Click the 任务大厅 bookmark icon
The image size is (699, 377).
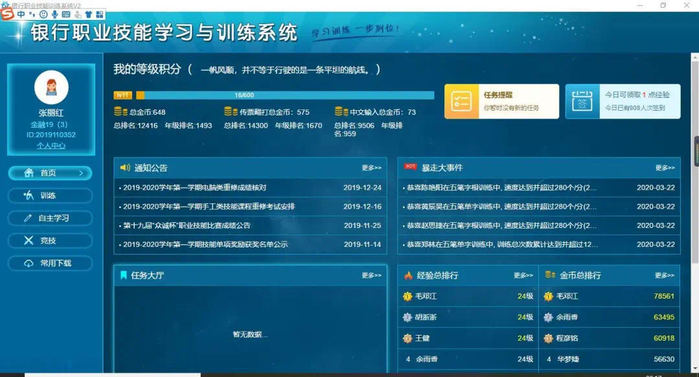point(124,275)
